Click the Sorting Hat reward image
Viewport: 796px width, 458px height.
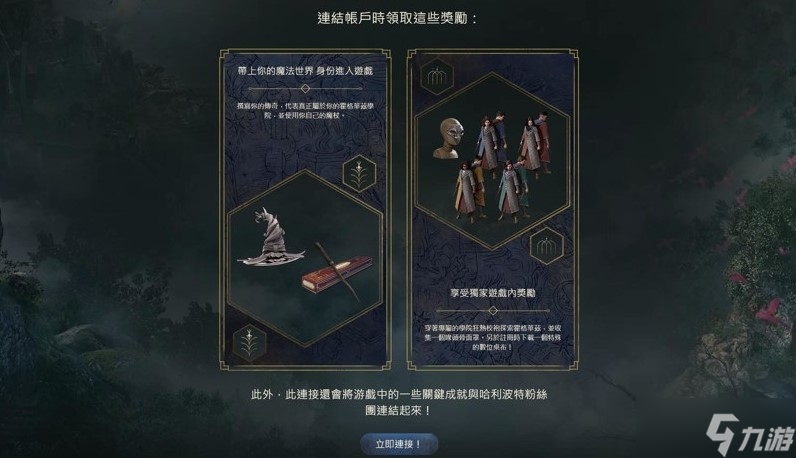click(x=270, y=238)
